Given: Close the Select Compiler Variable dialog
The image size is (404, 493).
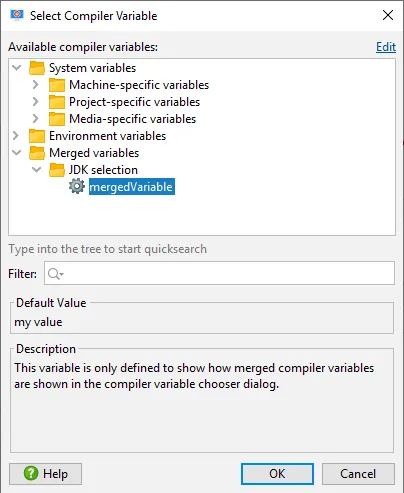Looking at the screenshot, I should click(388, 15).
